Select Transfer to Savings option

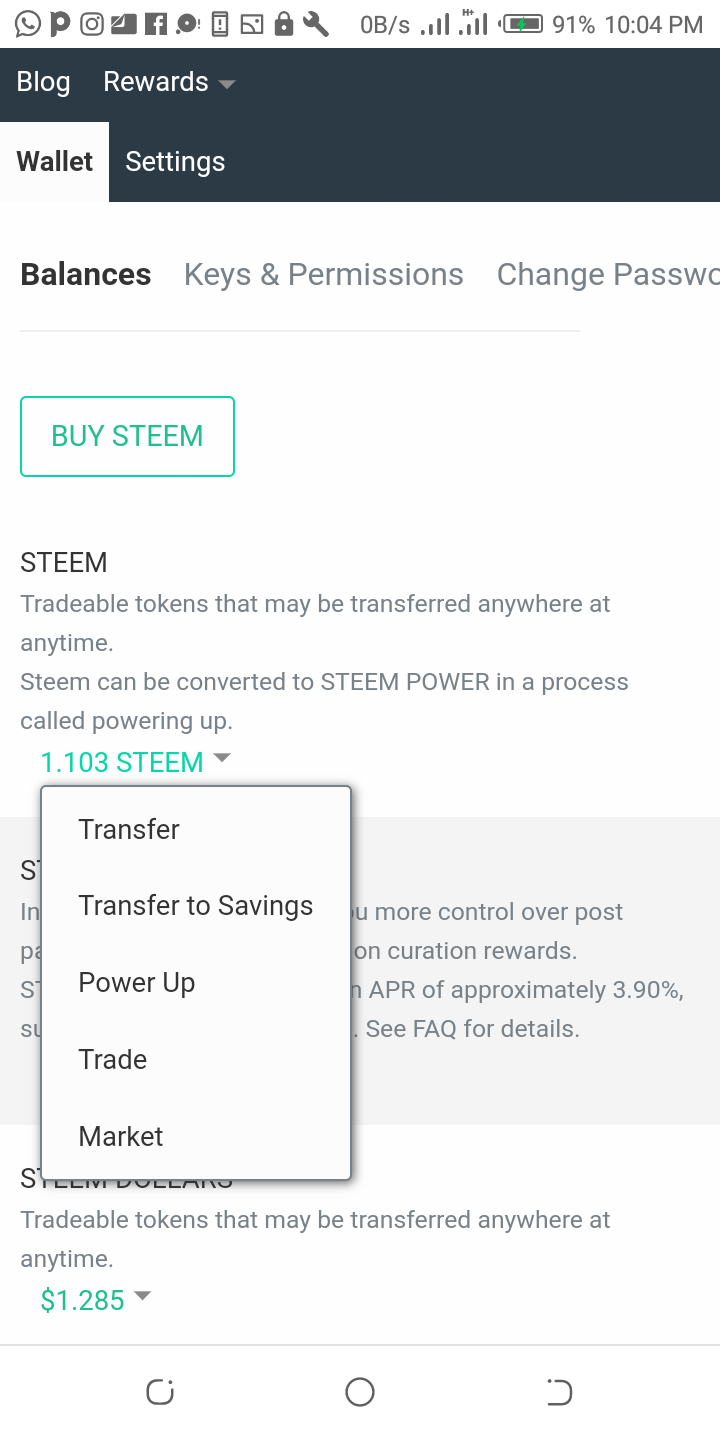click(196, 906)
